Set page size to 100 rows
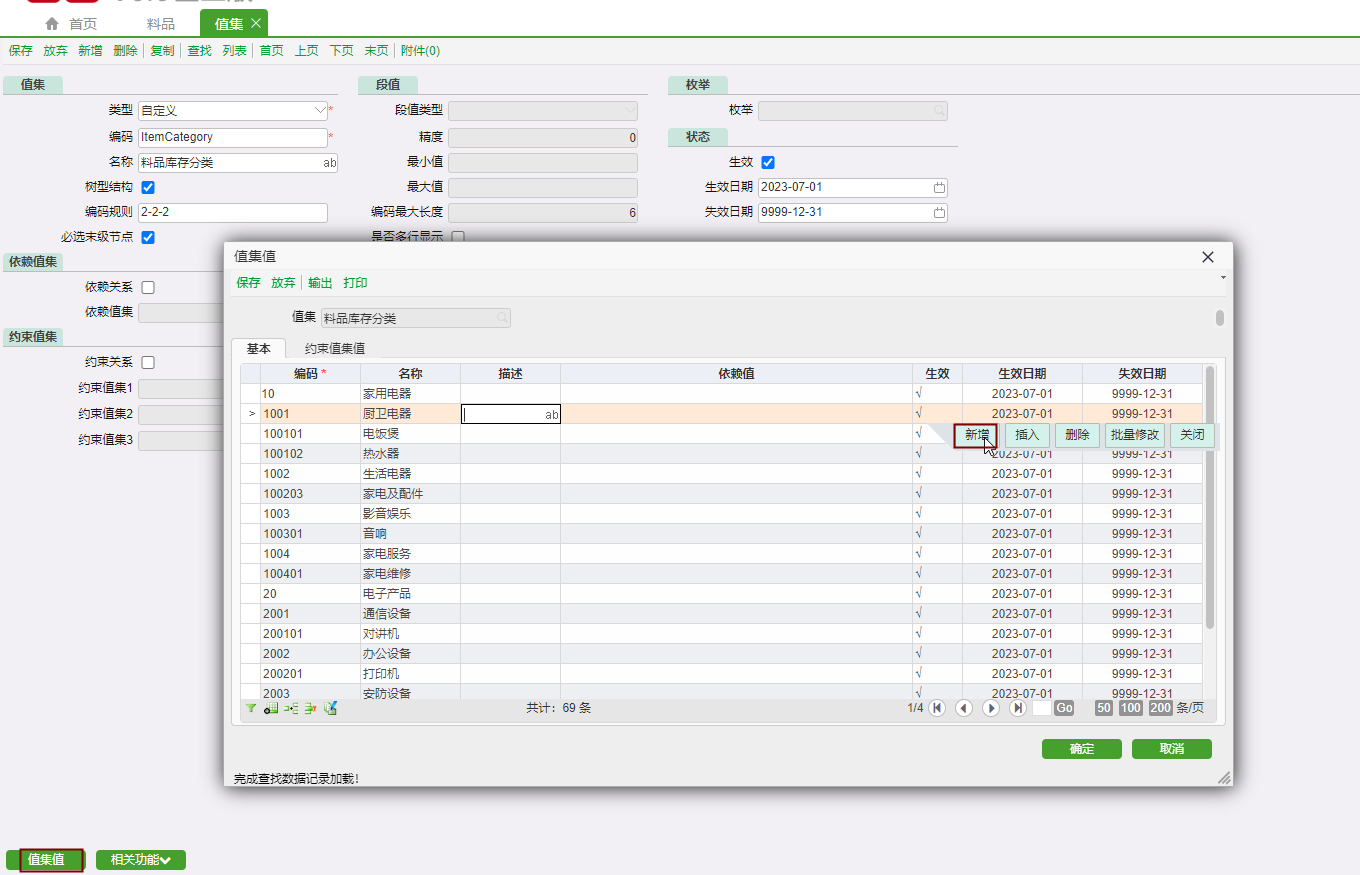The width and height of the screenshot is (1360, 875). (1131, 708)
